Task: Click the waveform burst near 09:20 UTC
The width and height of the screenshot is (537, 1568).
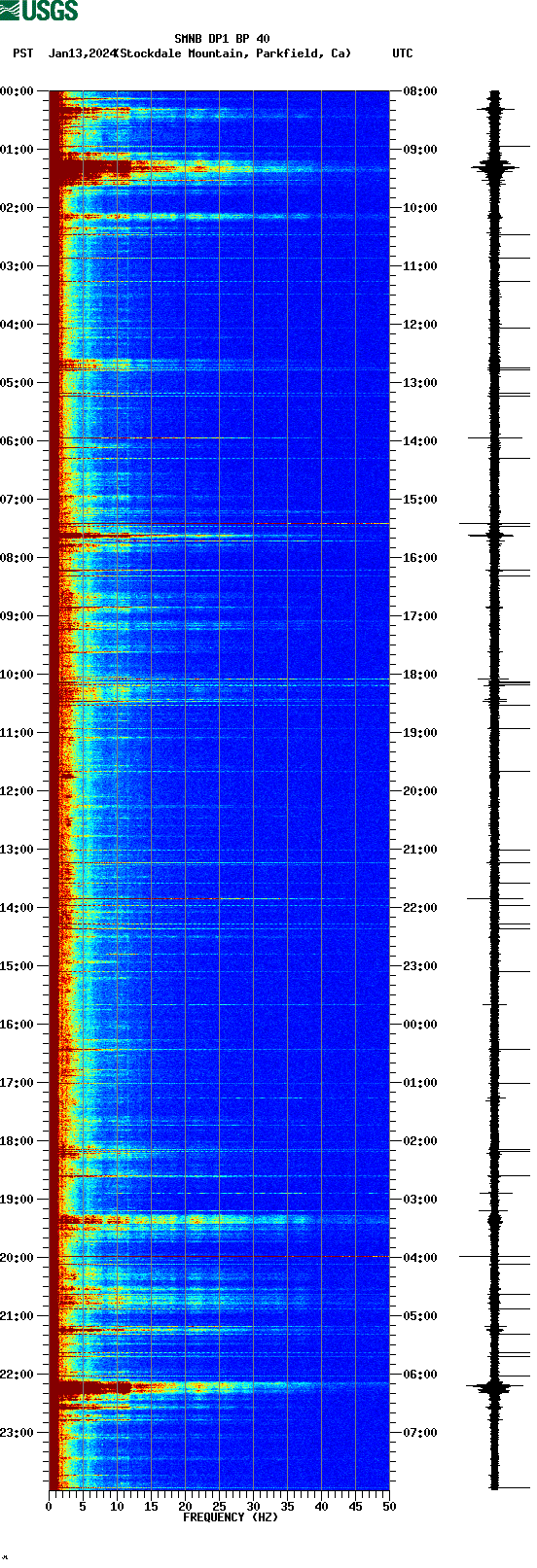Action: 494,168
